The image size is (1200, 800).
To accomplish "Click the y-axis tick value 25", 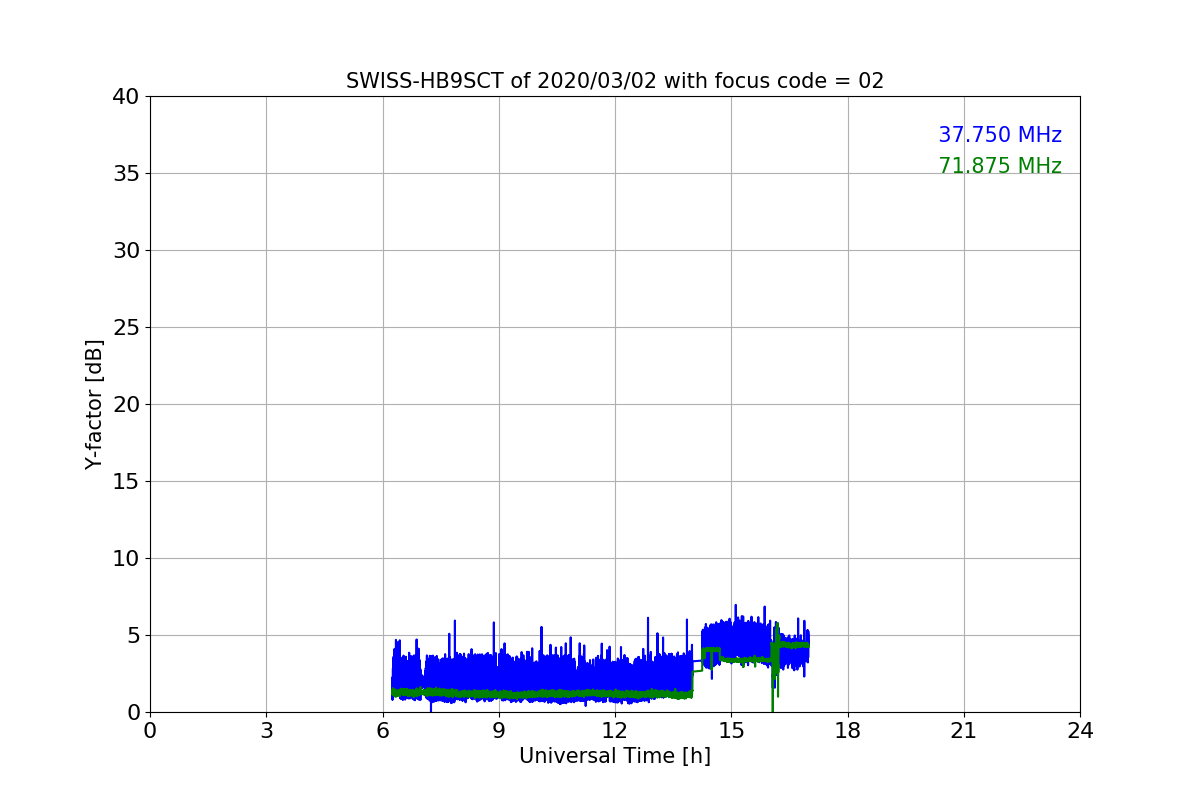I will coord(126,328).
